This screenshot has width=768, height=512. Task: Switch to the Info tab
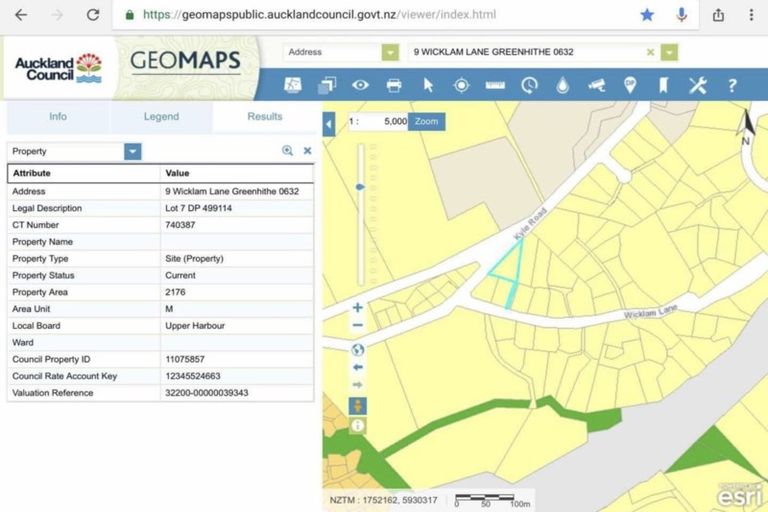[x=58, y=117]
